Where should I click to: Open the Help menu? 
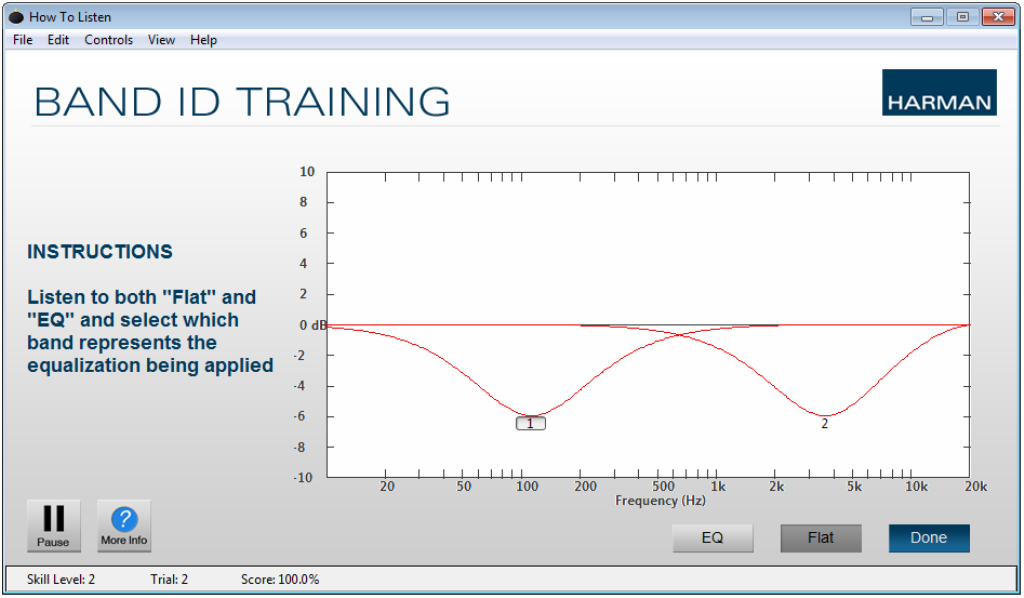click(x=203, y=40)
